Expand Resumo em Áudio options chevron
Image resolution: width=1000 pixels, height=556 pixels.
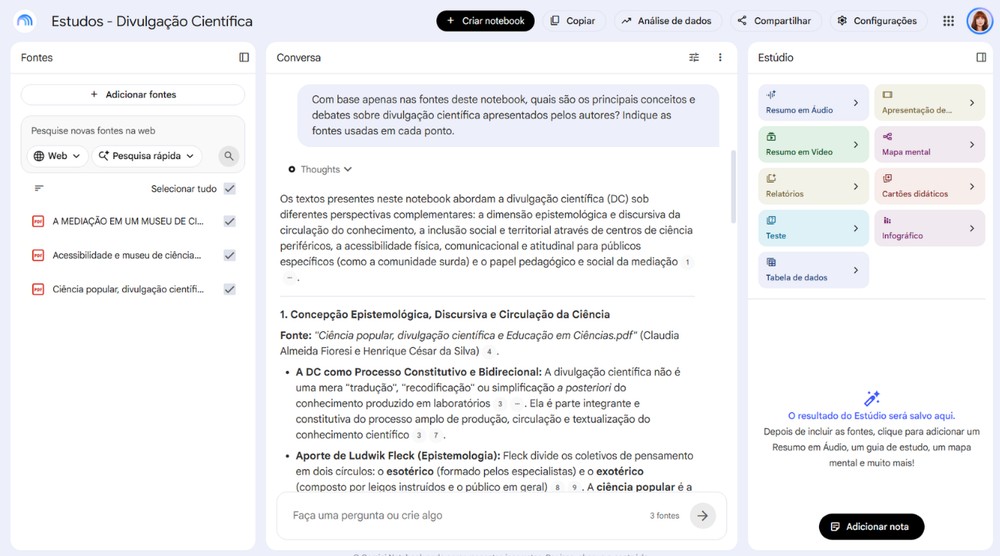(856, 103)
